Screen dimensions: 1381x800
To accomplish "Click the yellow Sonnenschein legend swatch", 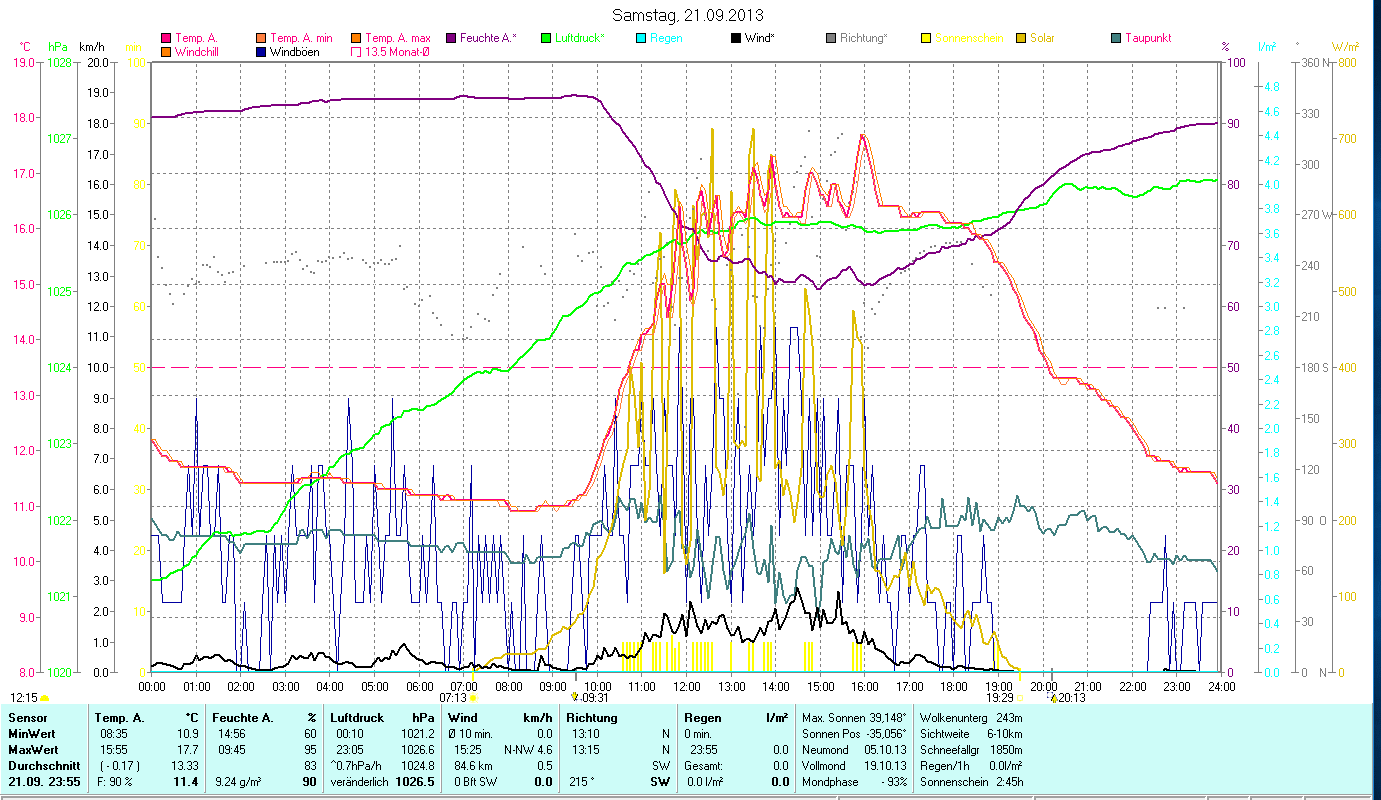I will pos(926,39).
